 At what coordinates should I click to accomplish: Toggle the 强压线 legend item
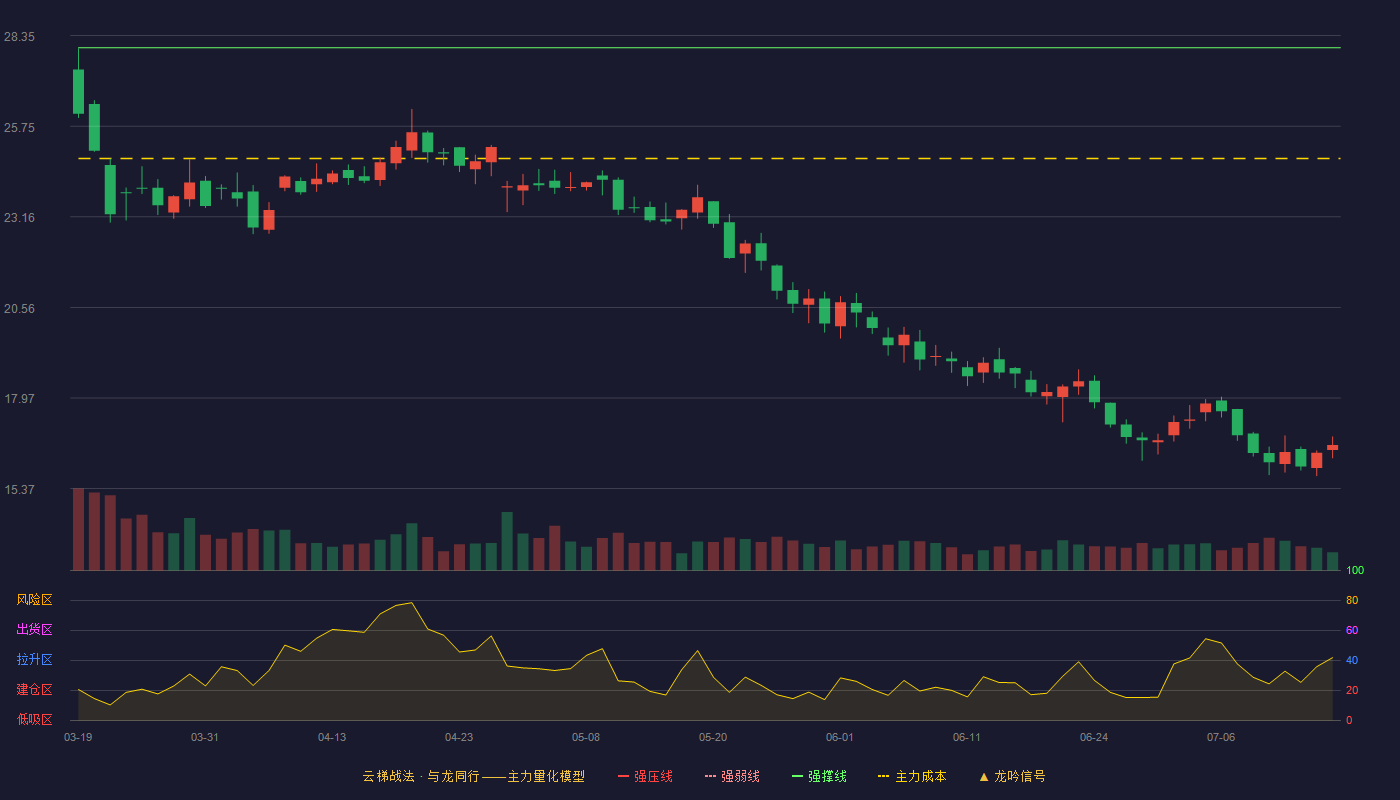(x=645, y=776)
